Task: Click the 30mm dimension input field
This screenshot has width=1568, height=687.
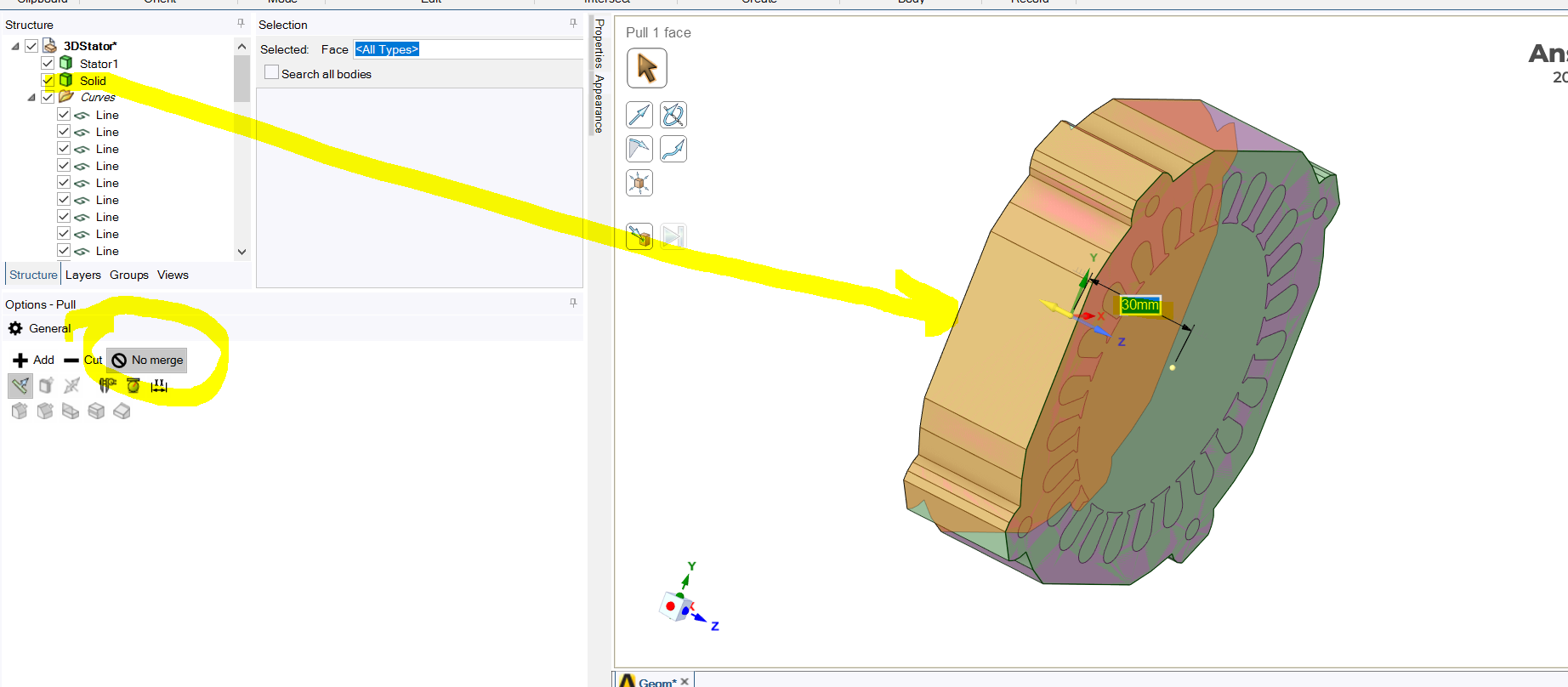Action: [1140, 304]
